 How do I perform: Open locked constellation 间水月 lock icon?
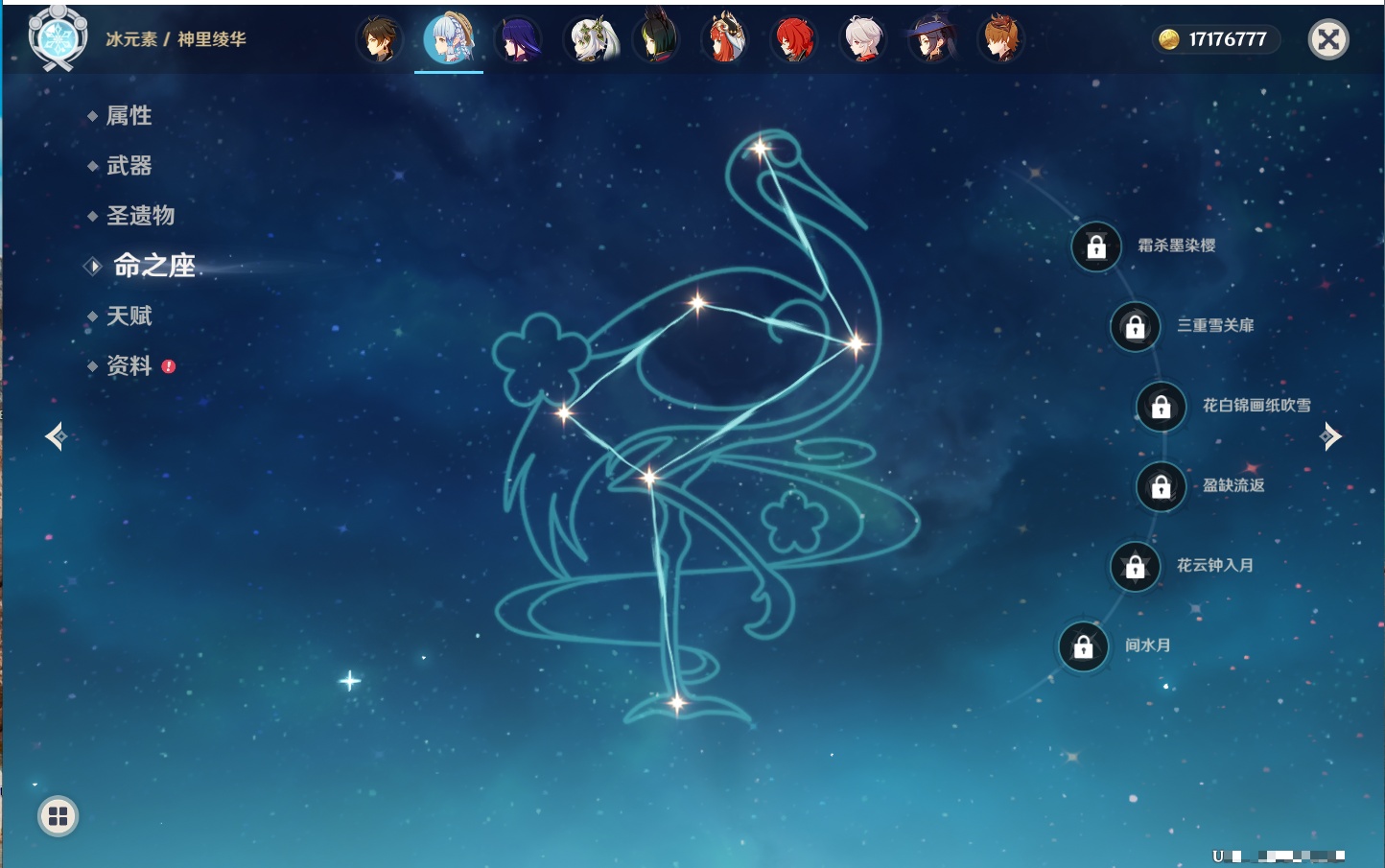click(x=1083, y=646)
